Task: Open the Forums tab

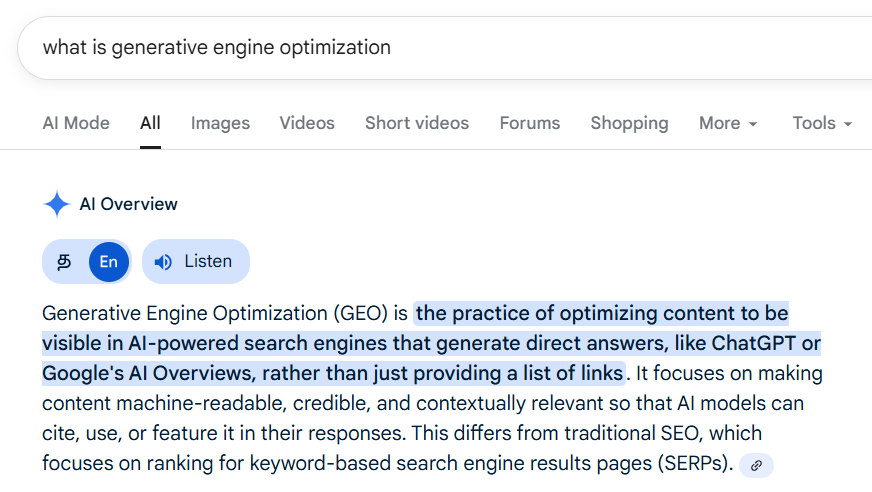Action: [530, 123]
